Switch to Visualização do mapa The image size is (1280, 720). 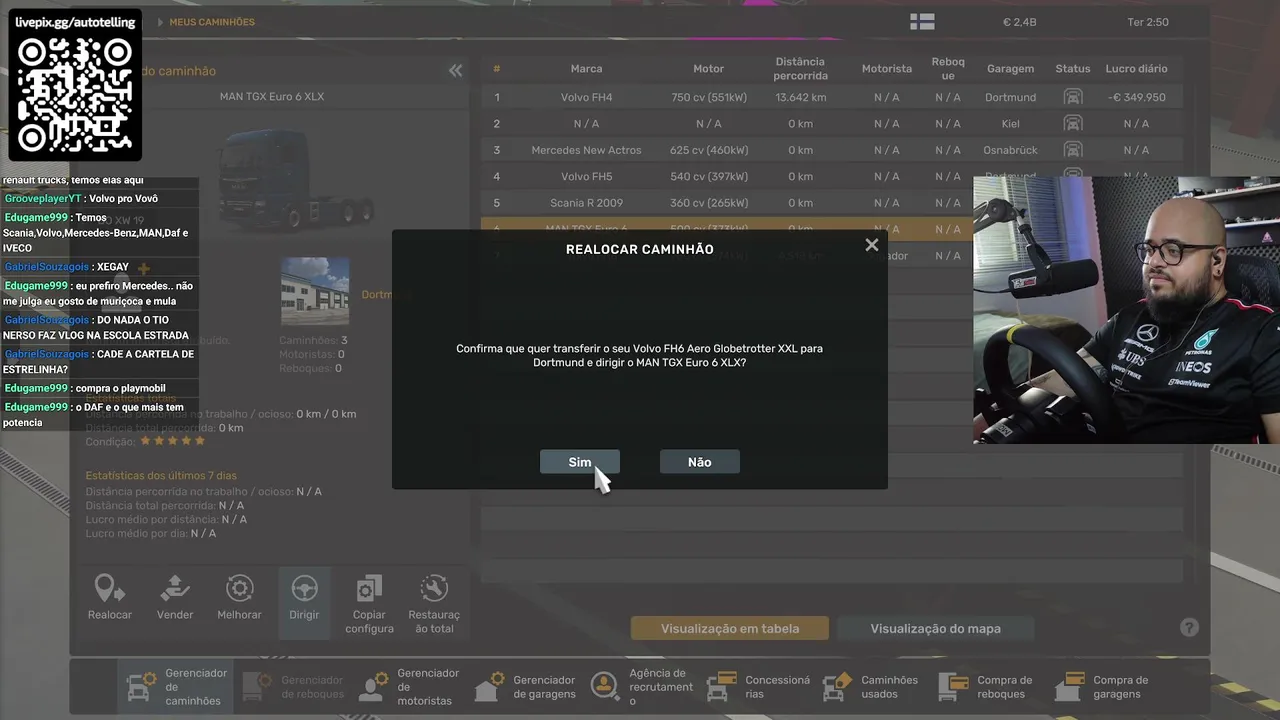tap(935, 629)
